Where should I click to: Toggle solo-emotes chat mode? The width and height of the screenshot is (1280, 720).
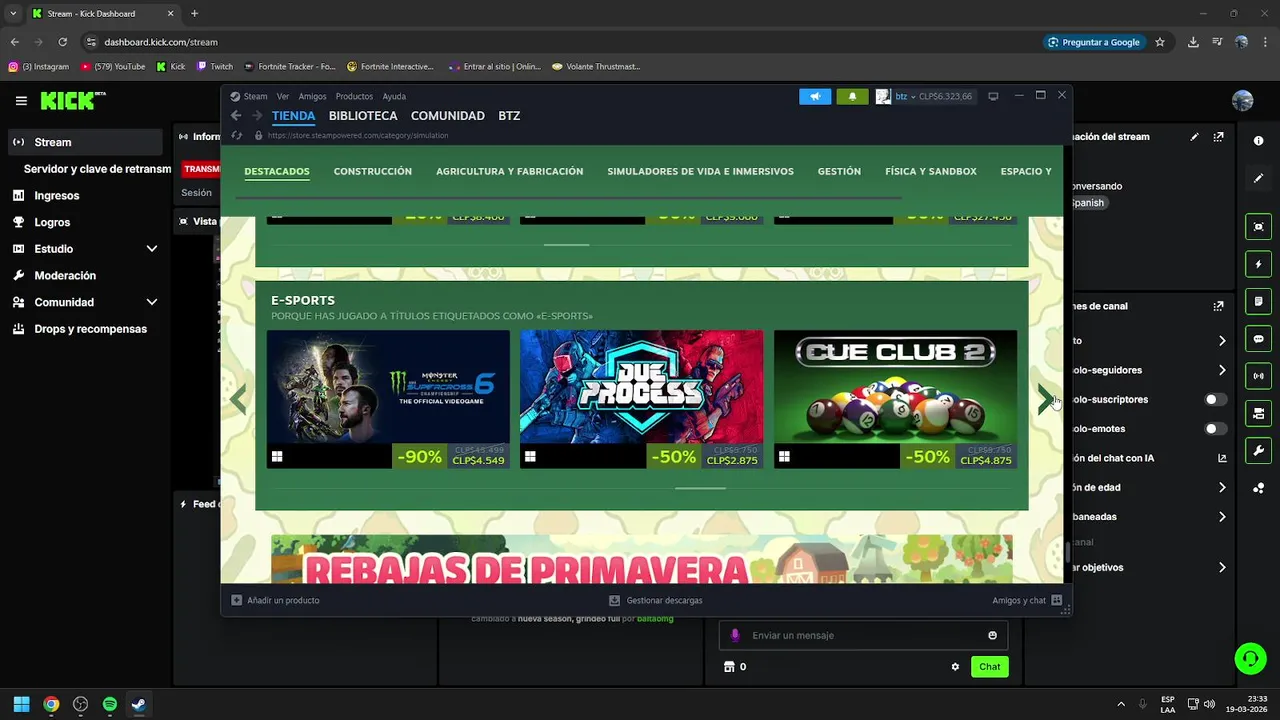[1215, 429]
